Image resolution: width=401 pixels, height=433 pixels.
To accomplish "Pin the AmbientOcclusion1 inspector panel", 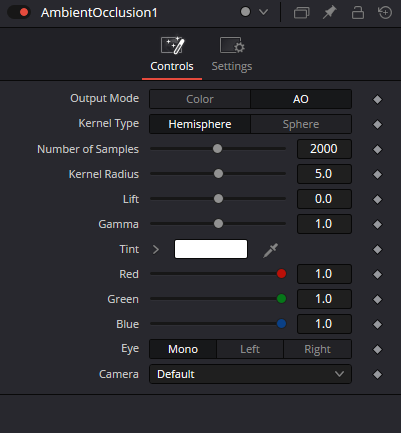I will pos(329,13).
